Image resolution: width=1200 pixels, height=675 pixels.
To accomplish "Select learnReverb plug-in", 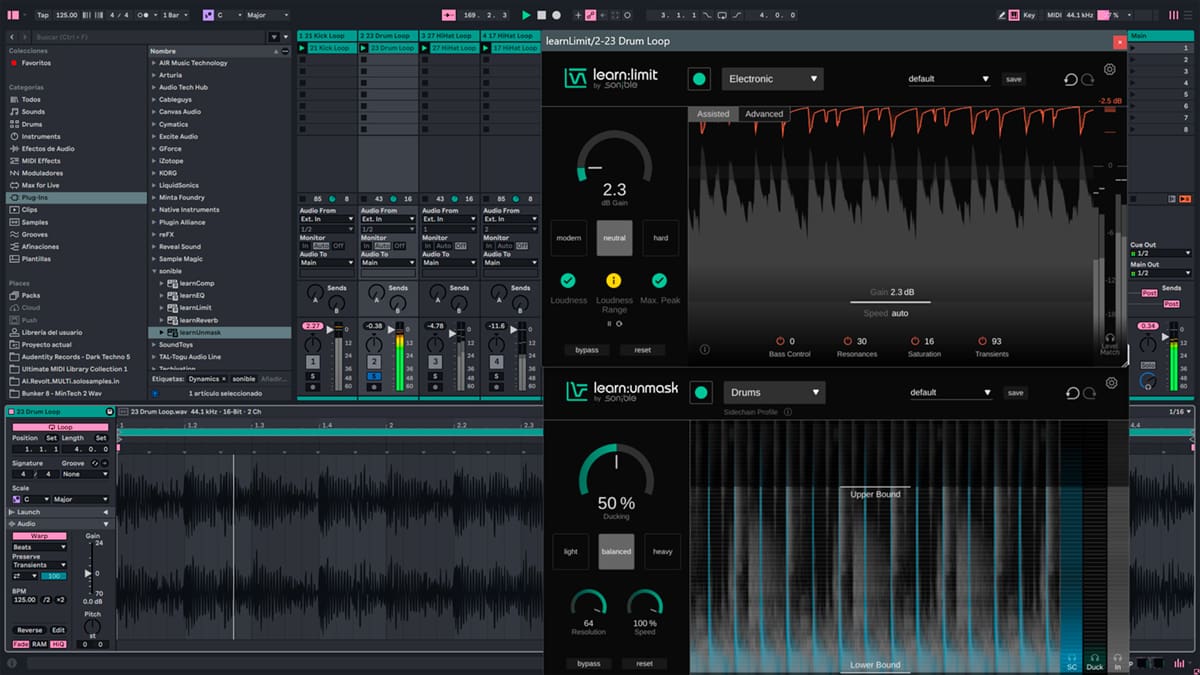I will tap(198, 320).
